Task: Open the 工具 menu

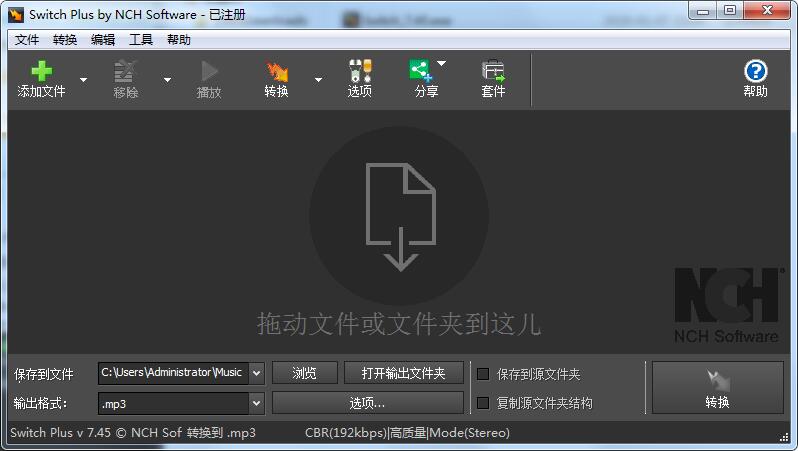Action: pos(141,40)
